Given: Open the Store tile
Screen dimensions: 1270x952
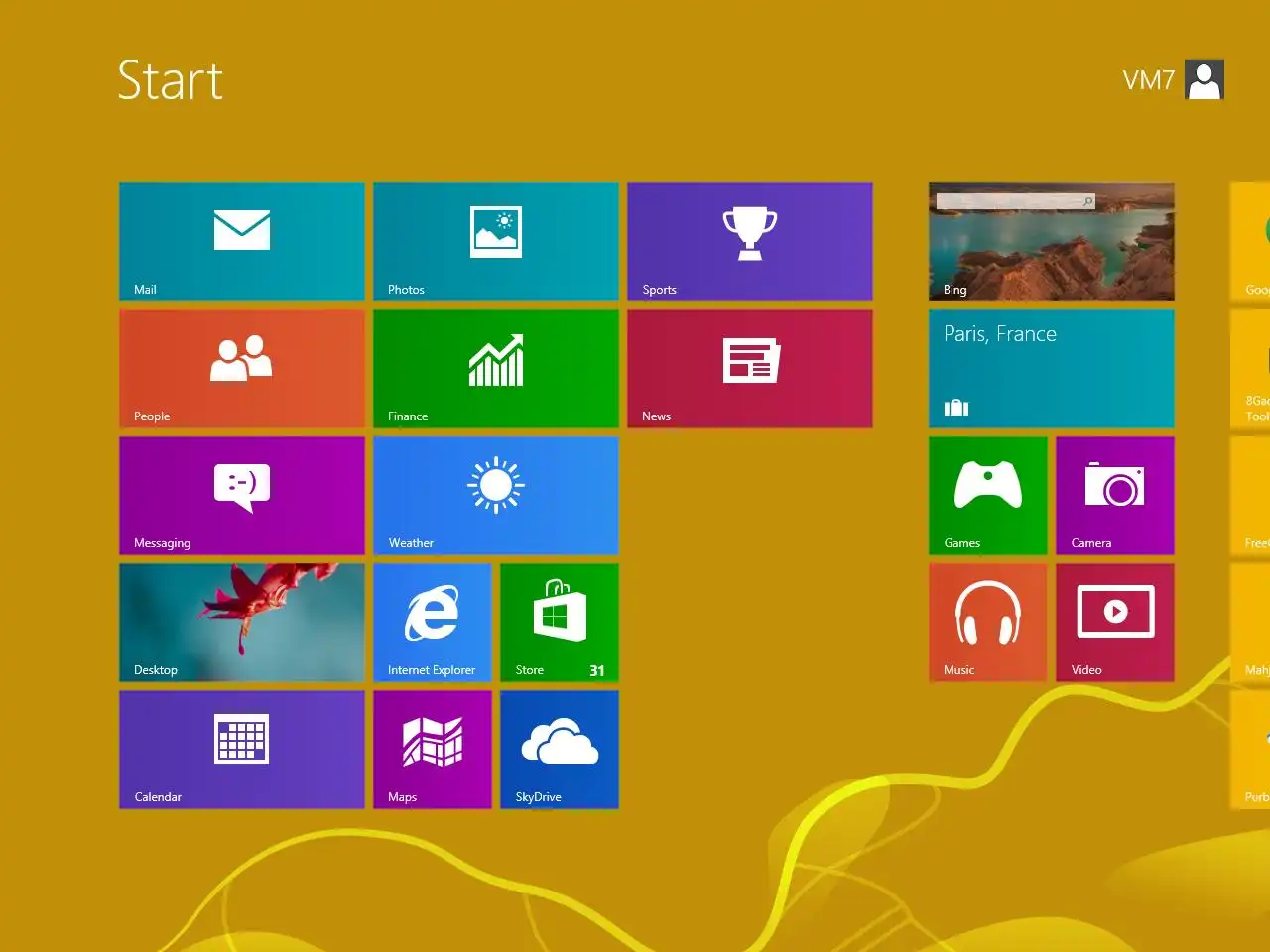Looking at the screenshot, I should tap(560, 623).
